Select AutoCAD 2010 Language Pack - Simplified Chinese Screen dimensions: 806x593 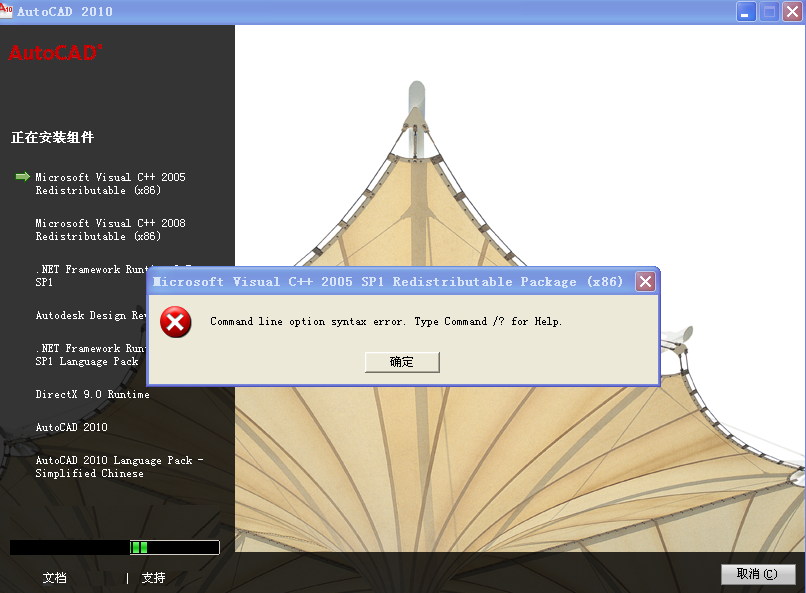click(119, 467)
